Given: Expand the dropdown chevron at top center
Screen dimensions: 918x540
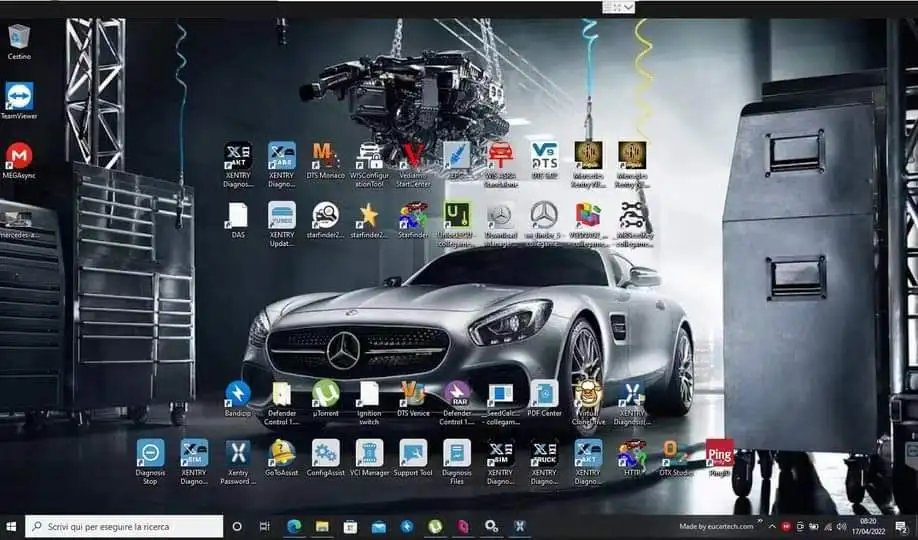Looking at the screenshot, I should coord(629,7).
